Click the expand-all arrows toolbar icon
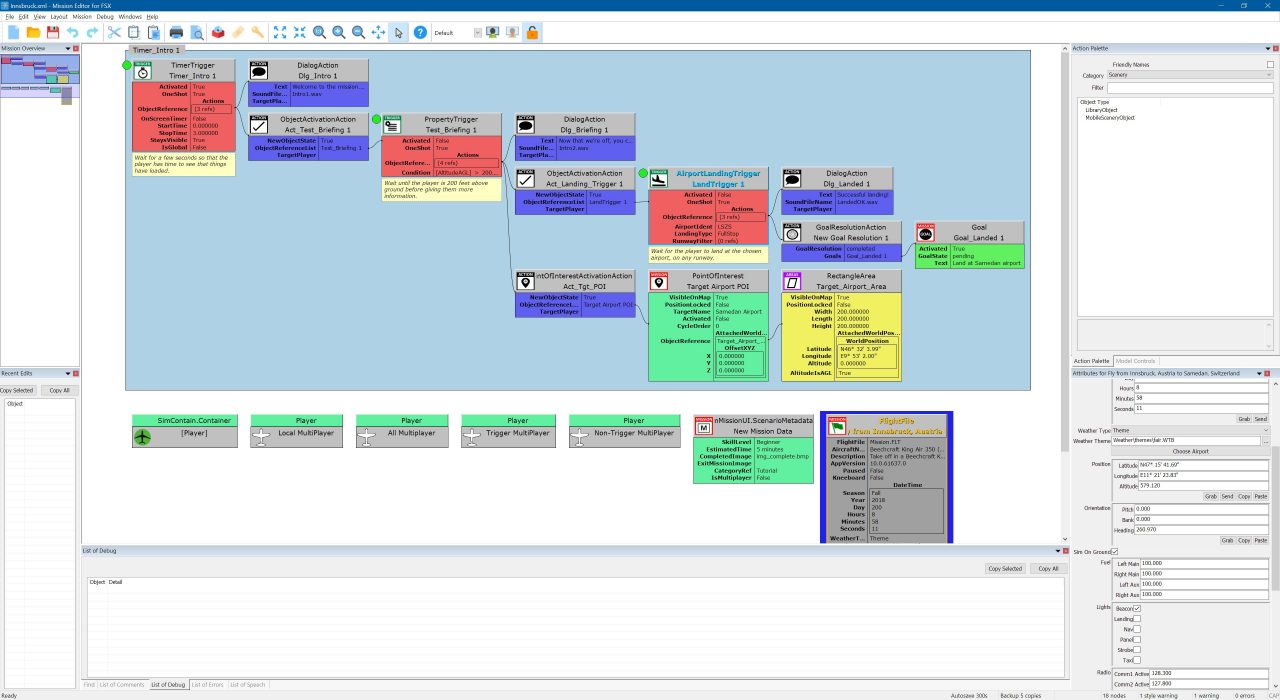The width and height of the screenshot is (1280, 700). pos(279,33)
